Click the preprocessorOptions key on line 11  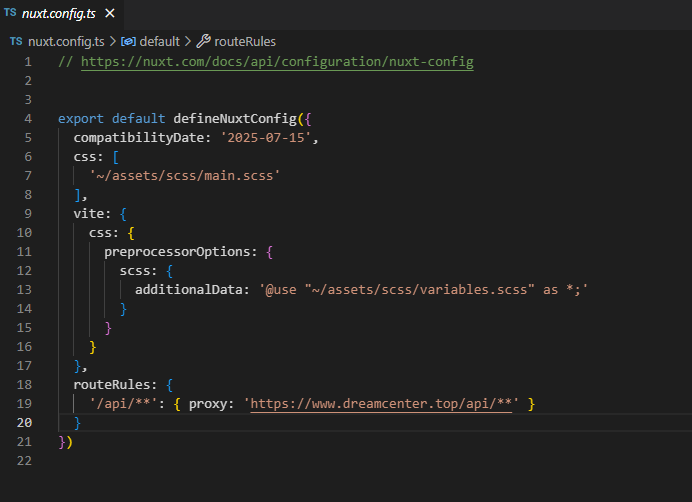pos(181,252)
